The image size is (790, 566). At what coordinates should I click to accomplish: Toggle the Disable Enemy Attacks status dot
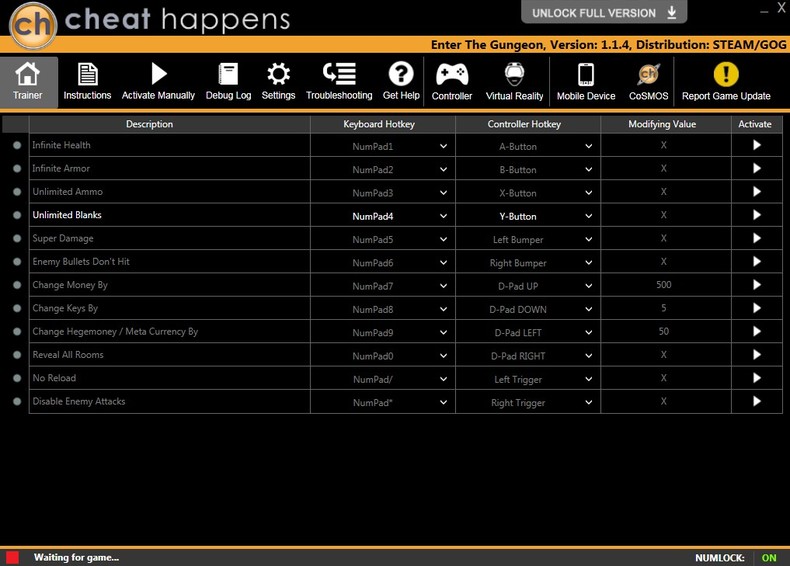click(17, 402)
